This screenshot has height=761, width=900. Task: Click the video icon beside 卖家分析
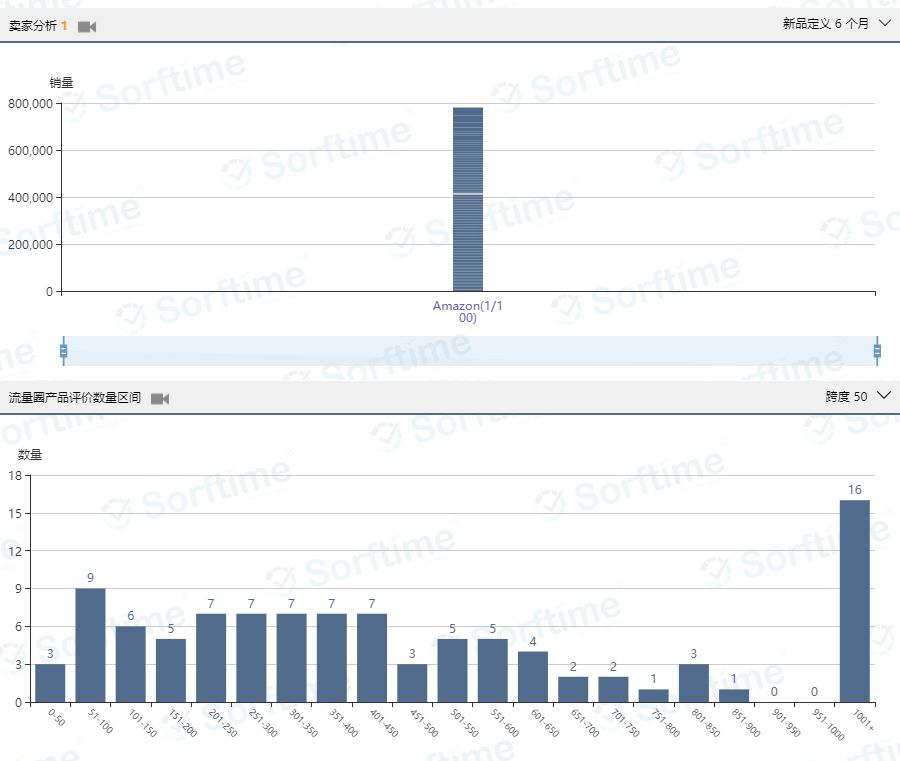87,27
